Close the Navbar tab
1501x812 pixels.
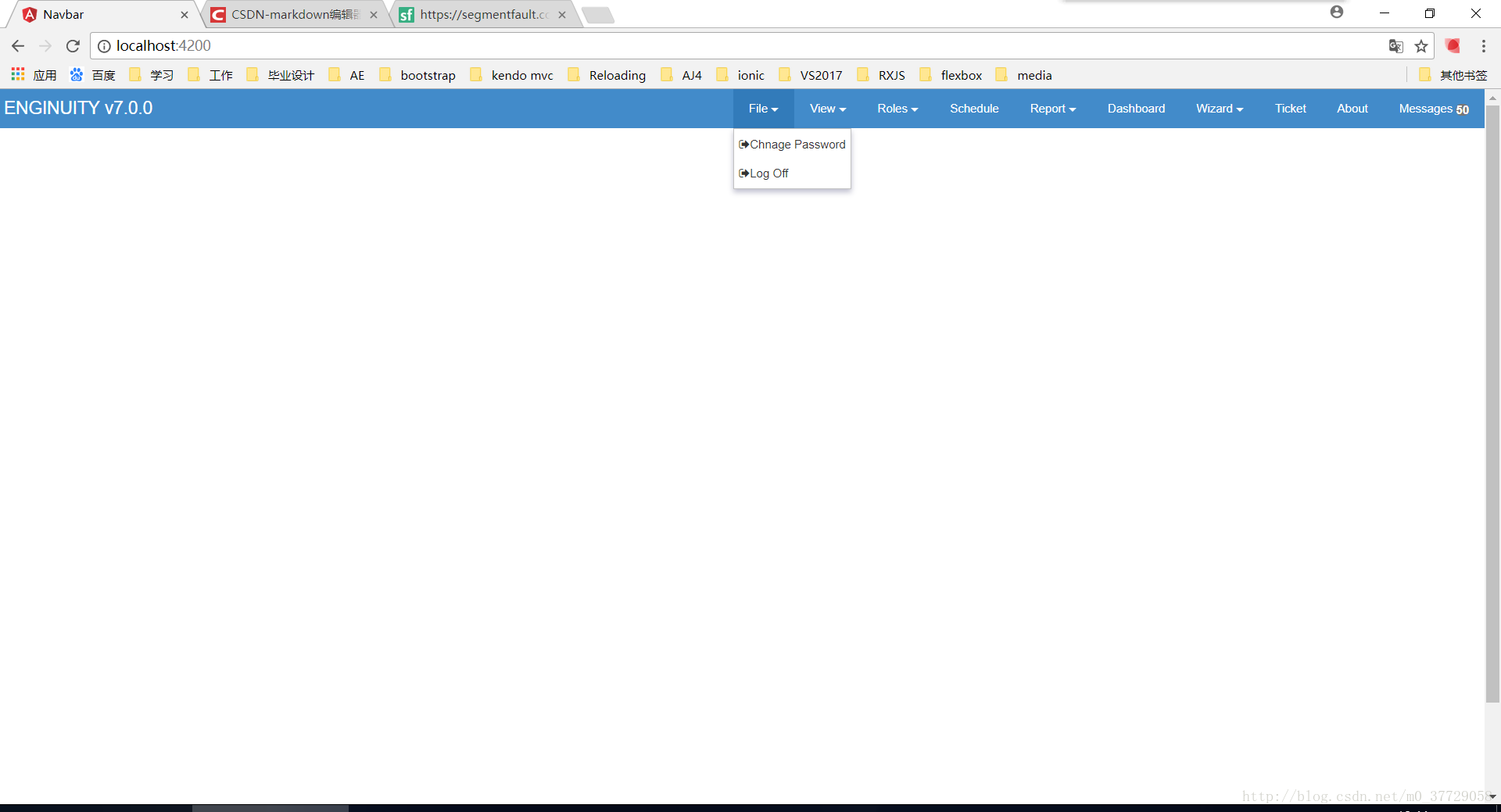coord(184,15)
